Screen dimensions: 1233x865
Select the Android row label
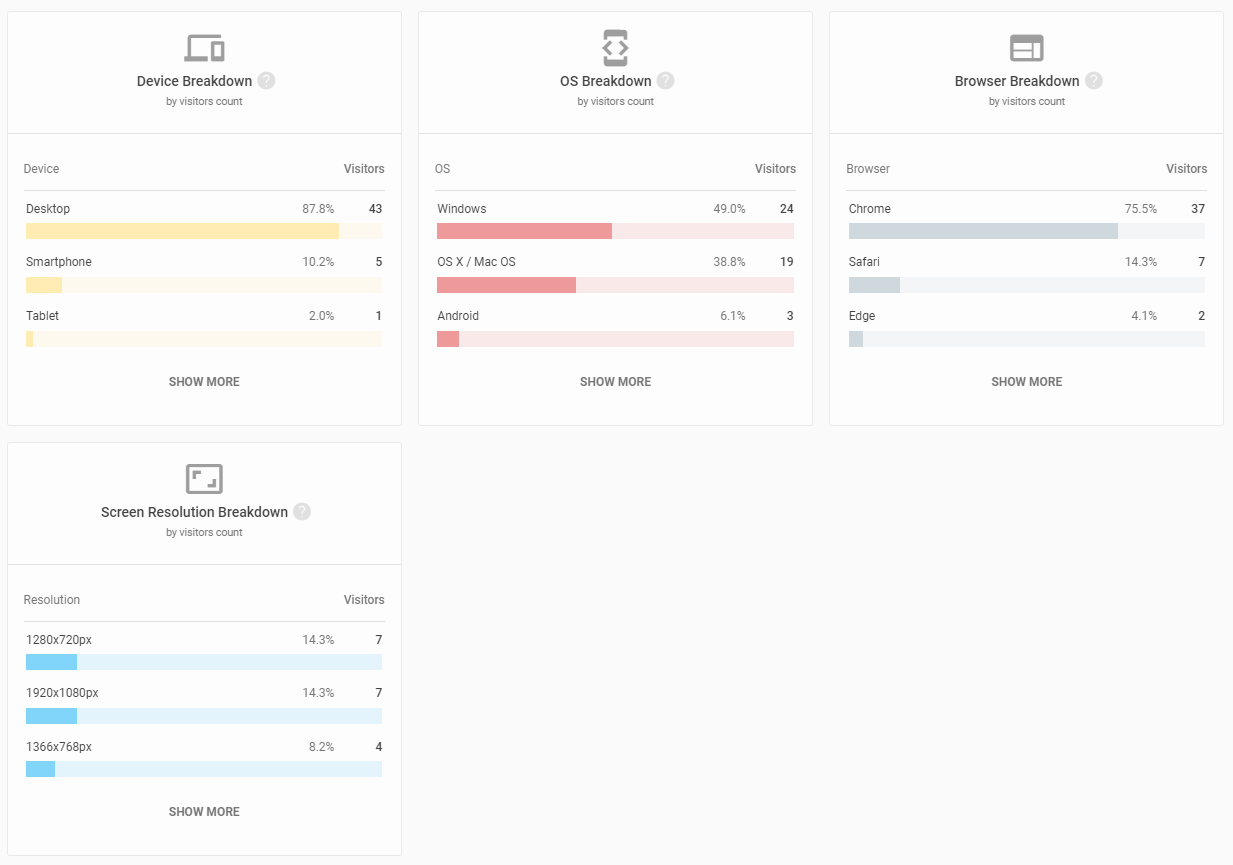[x=458, y=316]
